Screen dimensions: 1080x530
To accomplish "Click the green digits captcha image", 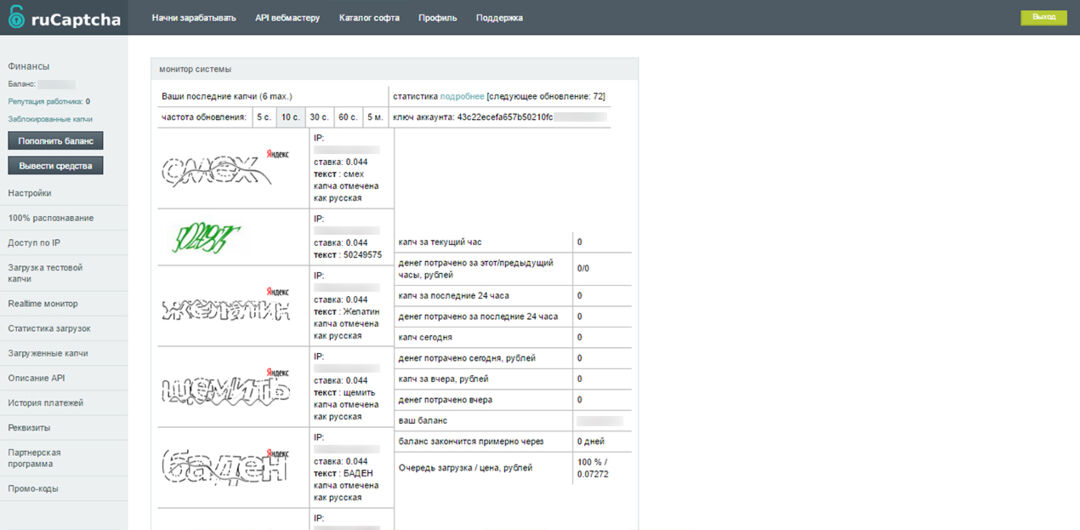I will [207, 237].
